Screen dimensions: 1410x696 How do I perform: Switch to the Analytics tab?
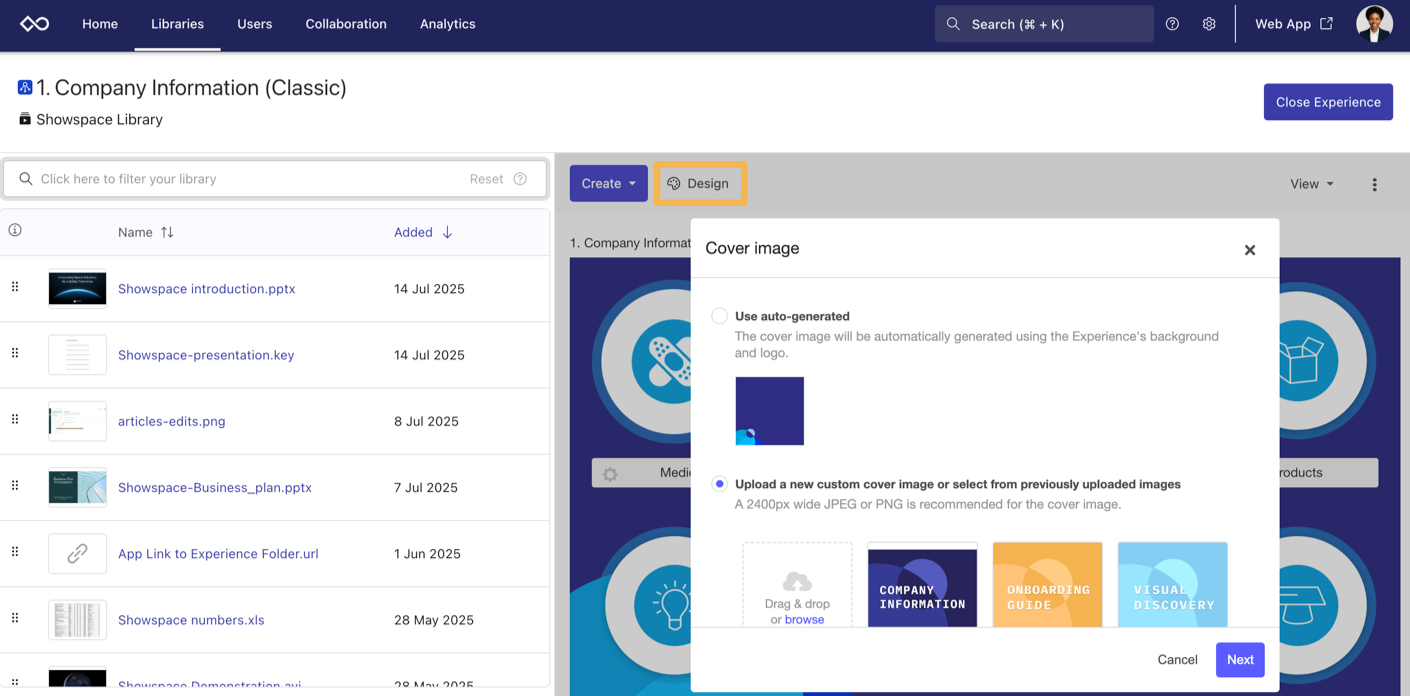[447, 24]
